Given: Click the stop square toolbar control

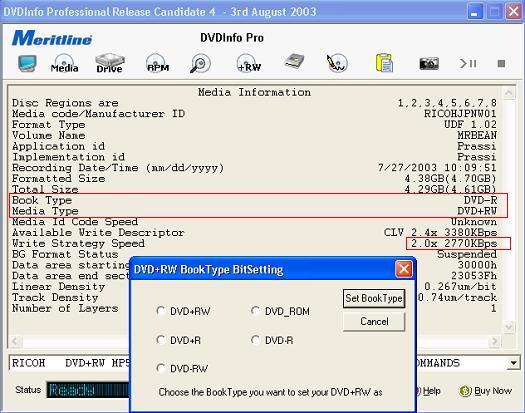Looking at the screenshot, I should [501, 63].
